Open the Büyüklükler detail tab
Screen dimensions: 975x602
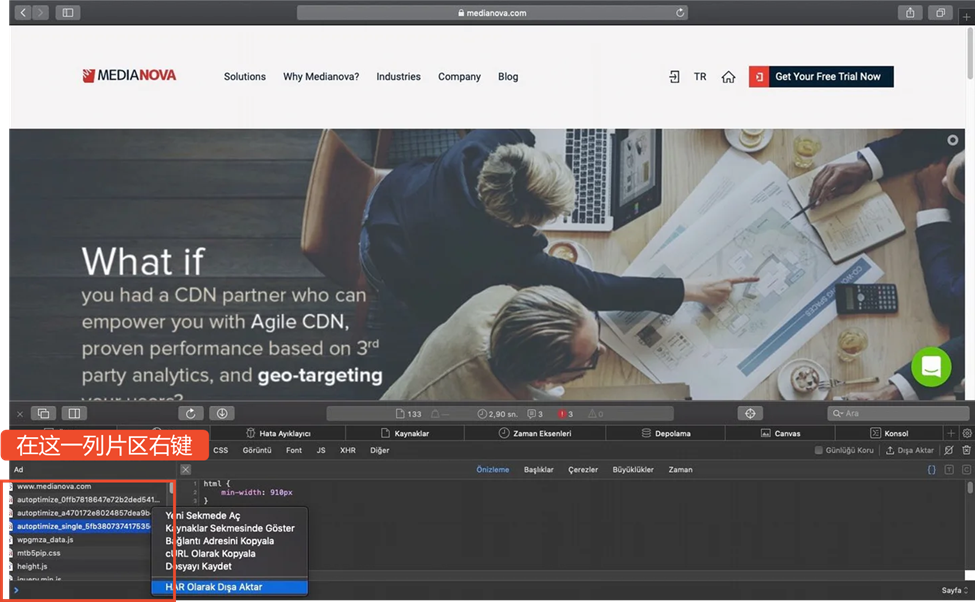point(633,470)
